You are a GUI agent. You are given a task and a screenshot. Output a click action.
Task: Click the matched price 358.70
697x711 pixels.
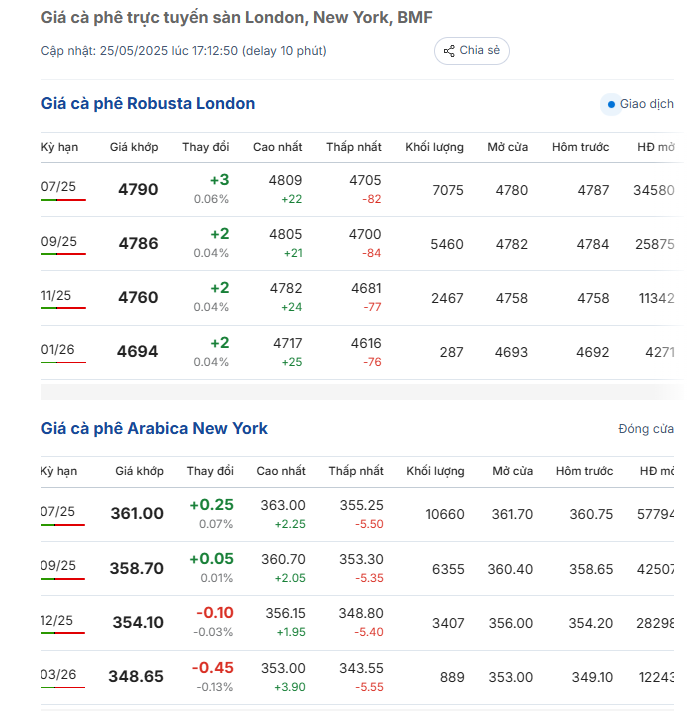pyautogui.click(x=136, y=569)
